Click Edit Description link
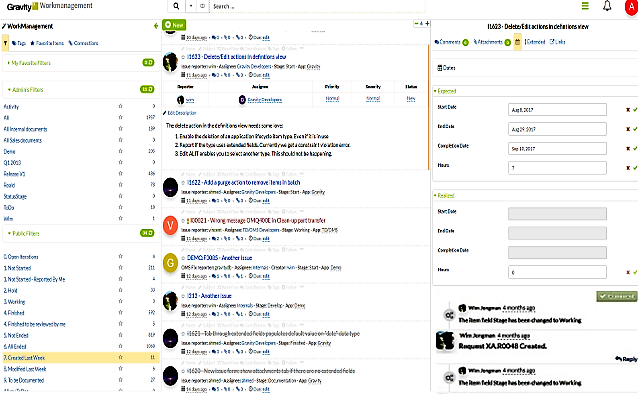 click(x=180, y=113)
